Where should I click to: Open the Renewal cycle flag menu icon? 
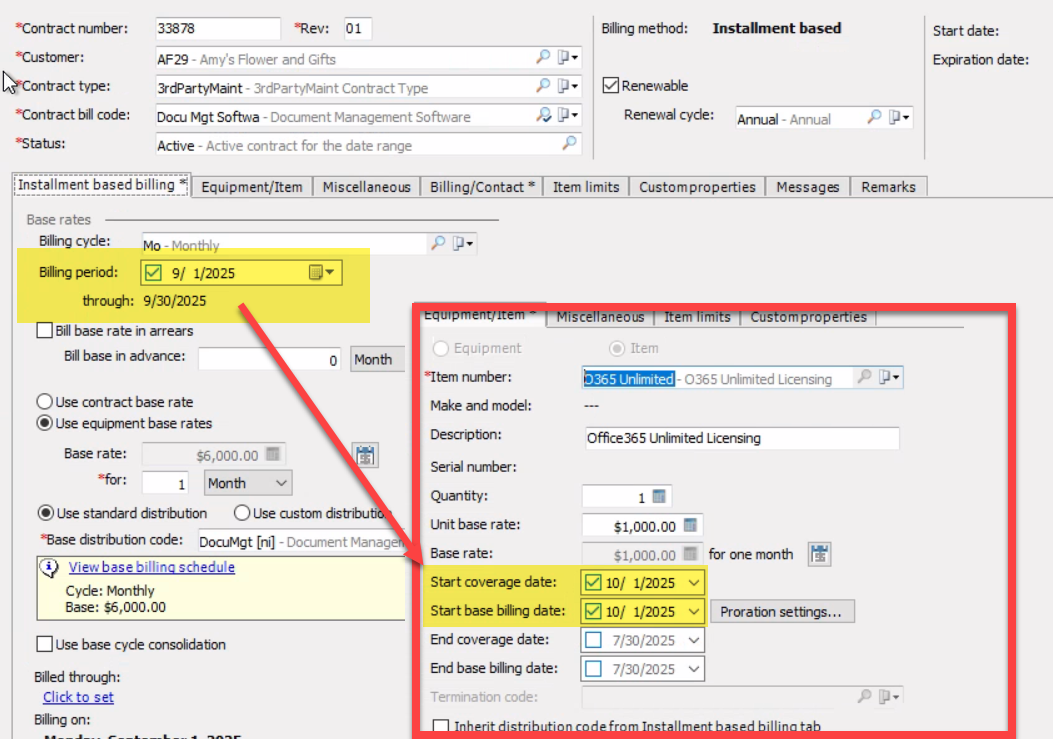pyautogui.click(x=899, y=118)
